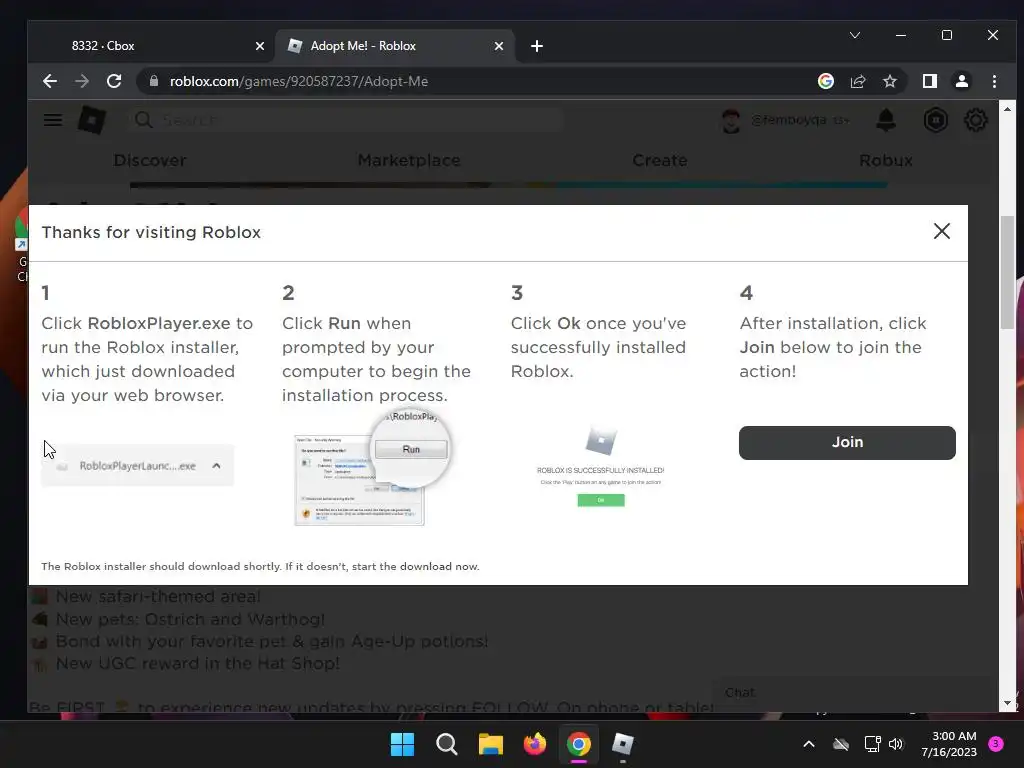Toggle the Chrome side panel

[929, 81]
